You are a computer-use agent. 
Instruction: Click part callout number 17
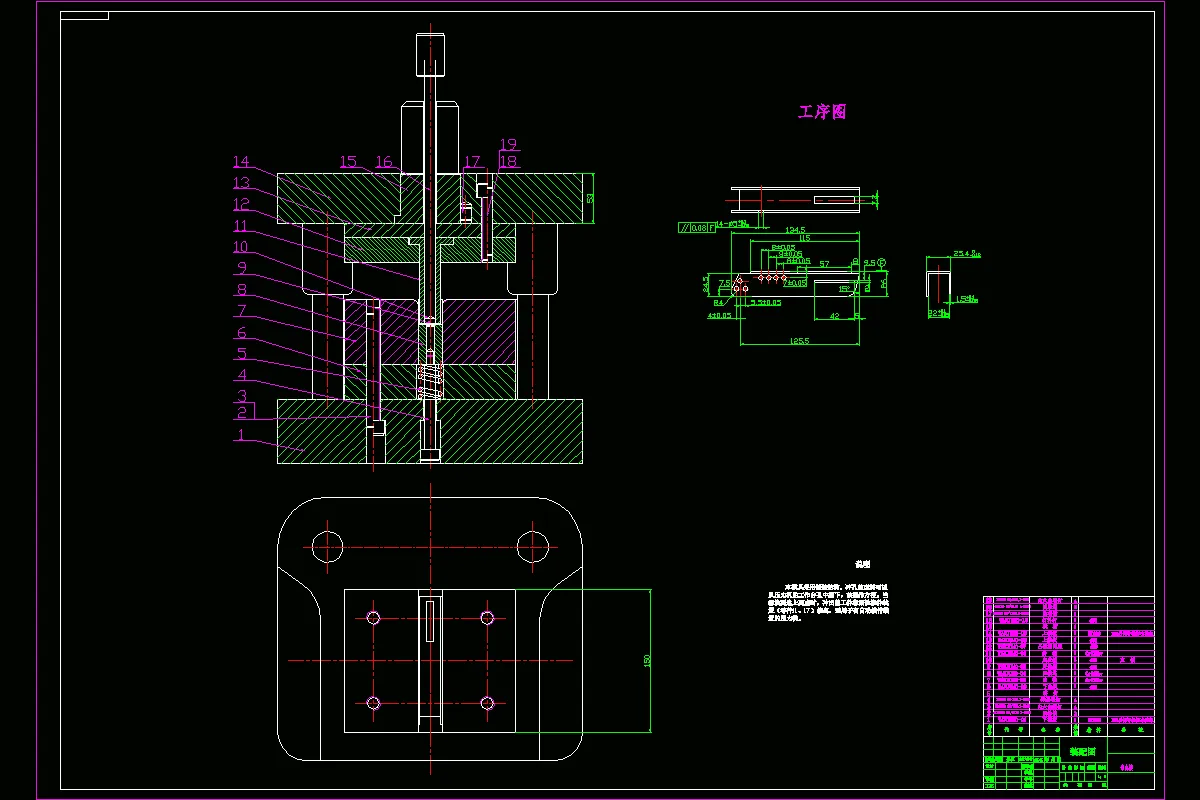(x=472, y=162)
